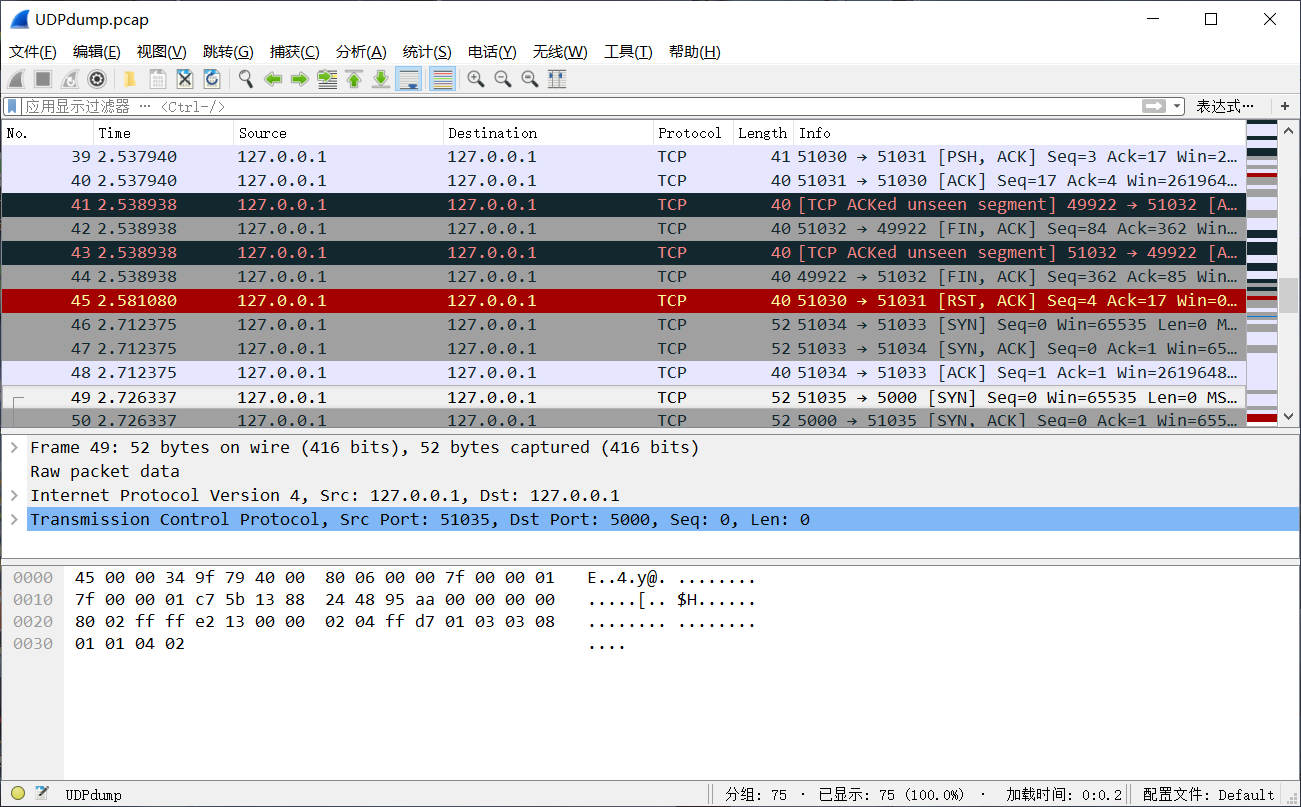The width and height of the screenshot is (1301, 807).
Task: Apply display filter arrow button
Action: tap(1154, 106)
